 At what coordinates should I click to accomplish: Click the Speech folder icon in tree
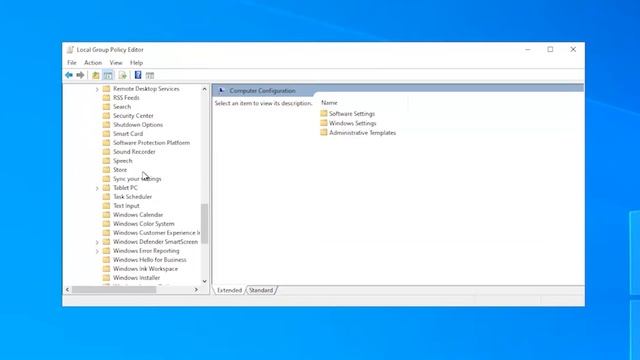pyautogui.click(x=106, y=160)
